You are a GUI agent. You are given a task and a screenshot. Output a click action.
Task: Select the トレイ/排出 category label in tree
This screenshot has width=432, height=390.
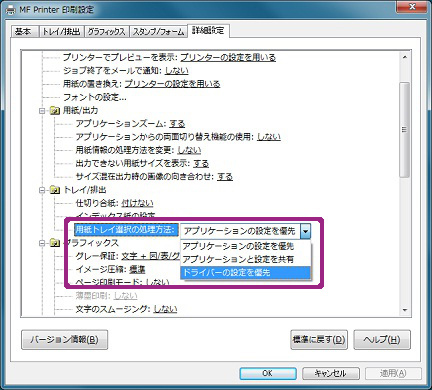point(84,190)
